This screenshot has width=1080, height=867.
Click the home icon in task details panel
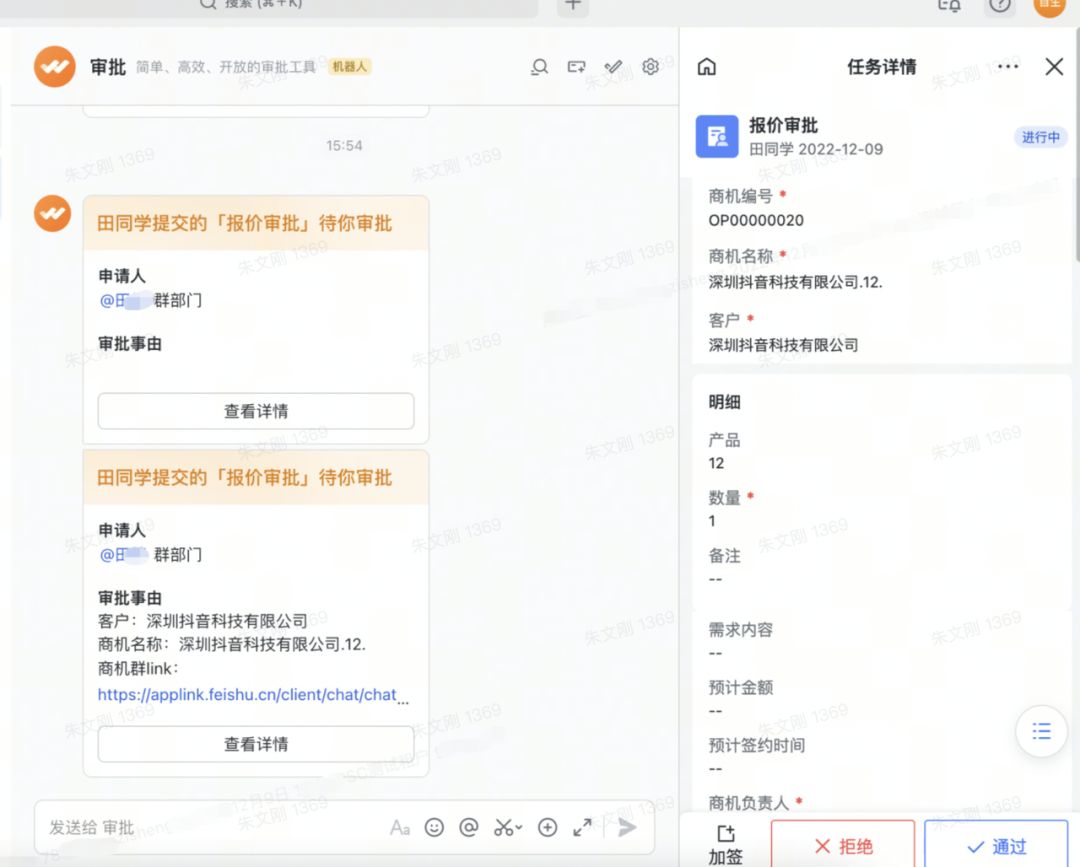click(707, 67)
